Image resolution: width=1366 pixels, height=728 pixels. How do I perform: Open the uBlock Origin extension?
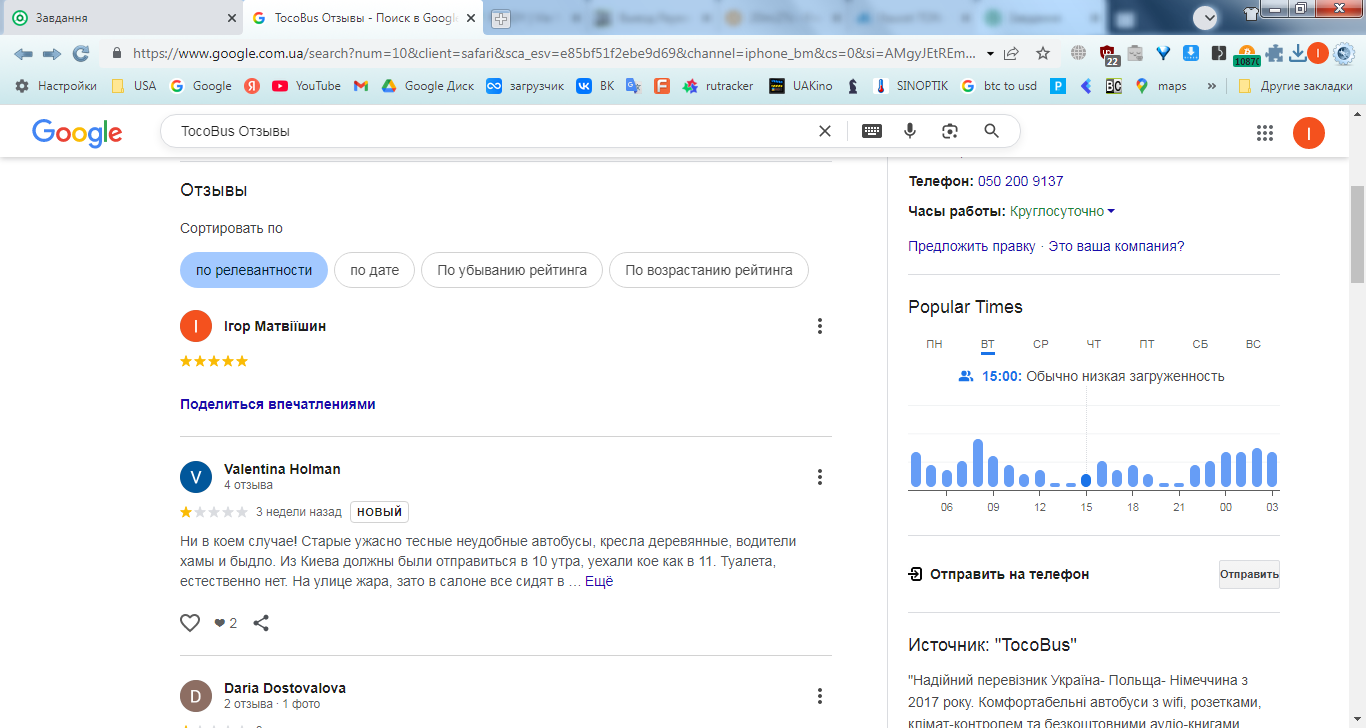pyautogui.click(x=1107, y=54)
